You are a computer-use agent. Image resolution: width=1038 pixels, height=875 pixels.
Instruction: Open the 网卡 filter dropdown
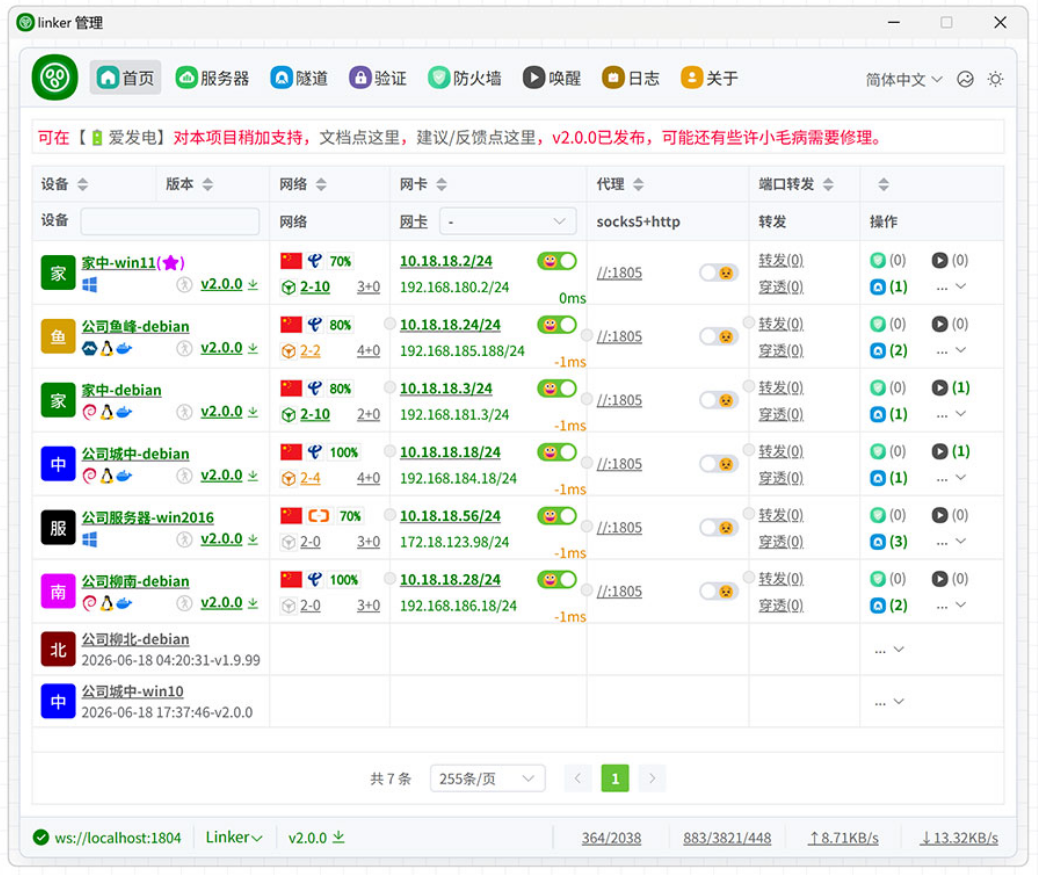[508, 221]
